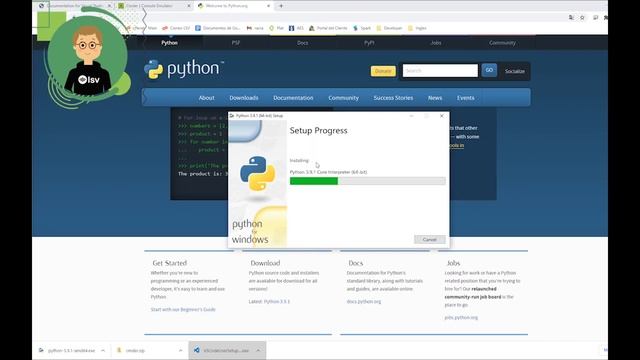
Task: Open the Start with our Beginner's Guide link
Action: tap(183, 309)
